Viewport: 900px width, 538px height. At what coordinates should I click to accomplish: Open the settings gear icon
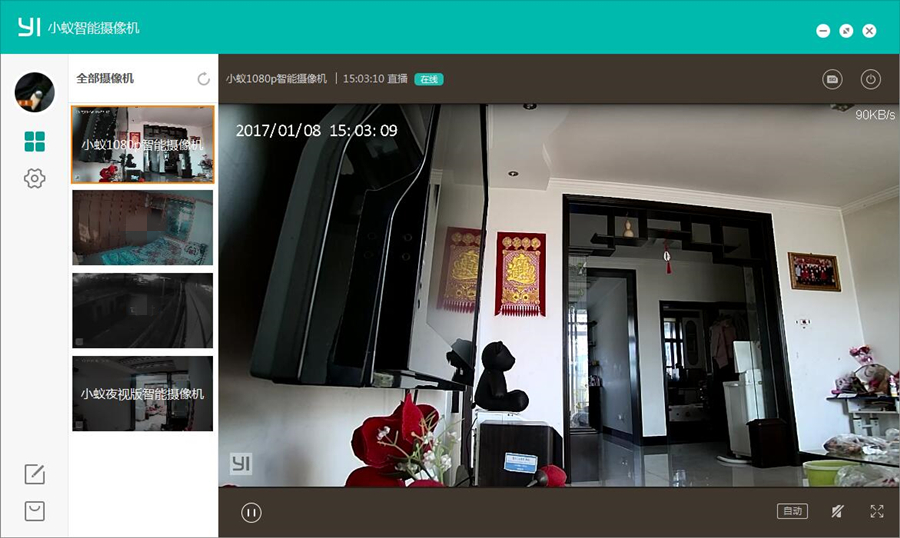pos(34,179)
